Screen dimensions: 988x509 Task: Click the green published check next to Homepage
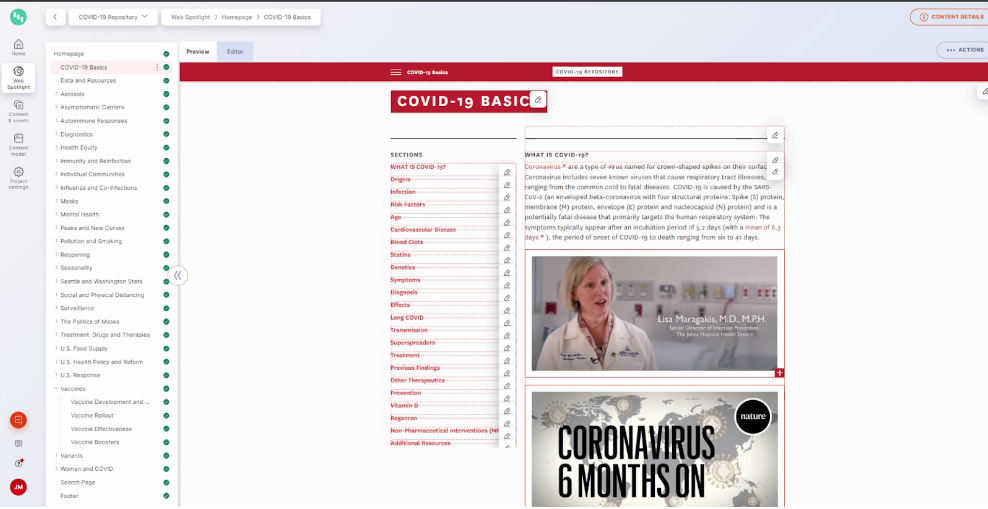[166, 54]
